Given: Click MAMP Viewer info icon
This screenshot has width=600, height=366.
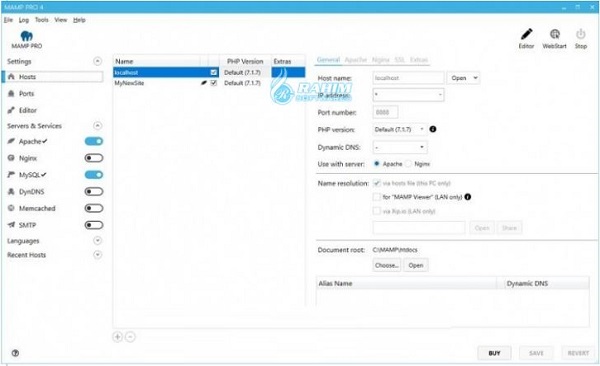Looking at the screenshot, I should tap(468, 197).
